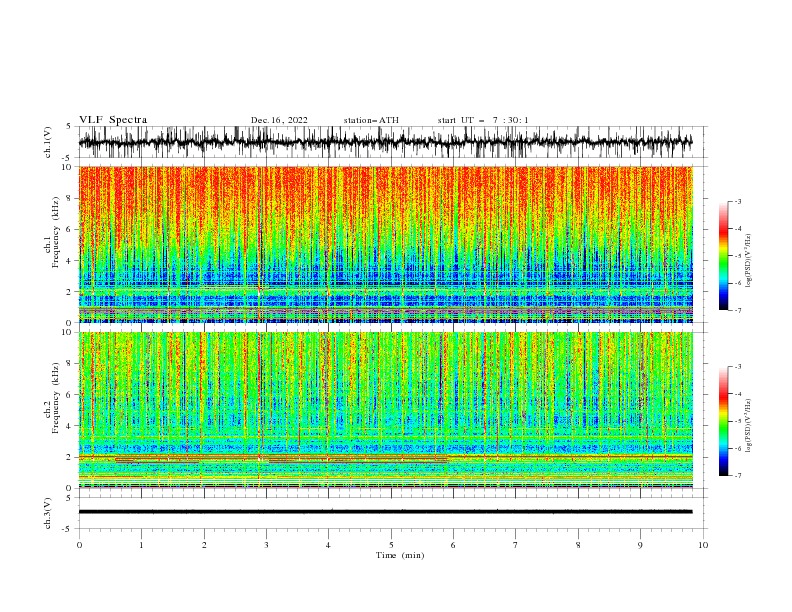Viewport: 792px width, 612px height.
Task: Click the "3" tick on the Time axis
Action: click(266, 545)
